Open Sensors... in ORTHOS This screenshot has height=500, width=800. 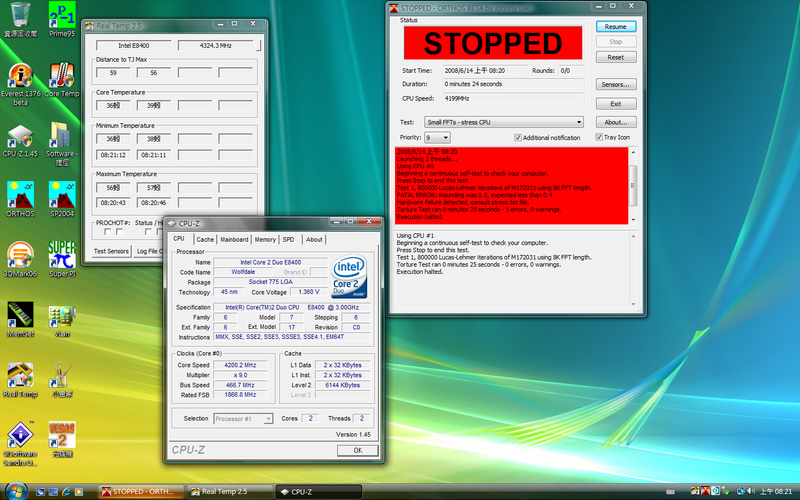click(616, 84)
